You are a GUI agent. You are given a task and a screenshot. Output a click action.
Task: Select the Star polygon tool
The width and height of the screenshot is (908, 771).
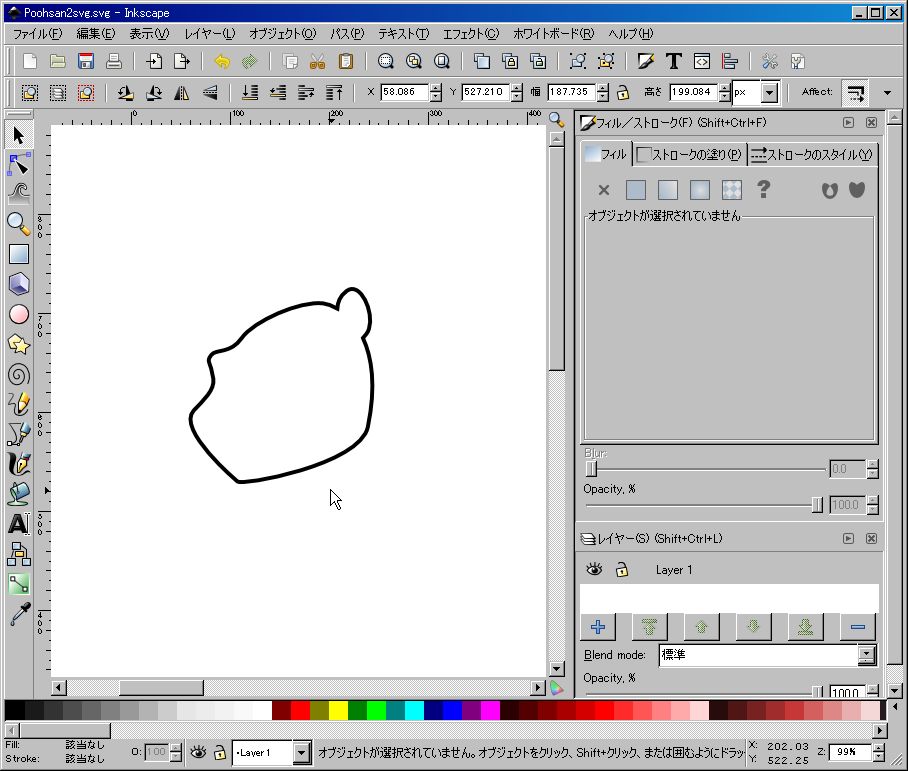[19, 344]
